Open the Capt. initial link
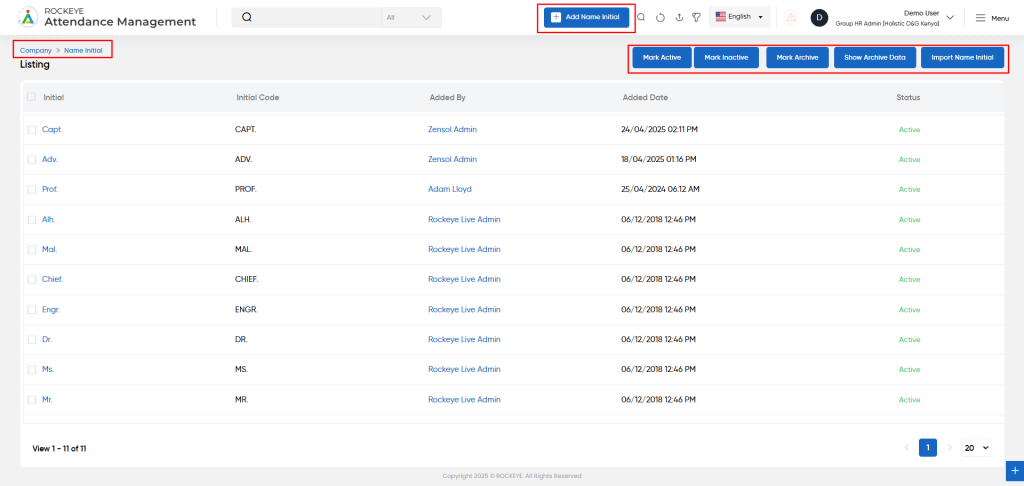1024x486 pixels. (52, 129)
